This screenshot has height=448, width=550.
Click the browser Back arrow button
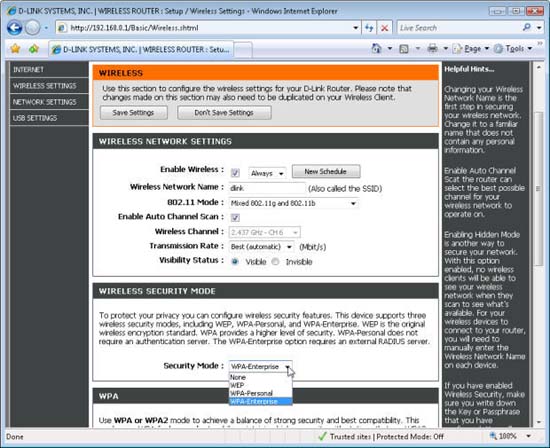click(14, 28)
